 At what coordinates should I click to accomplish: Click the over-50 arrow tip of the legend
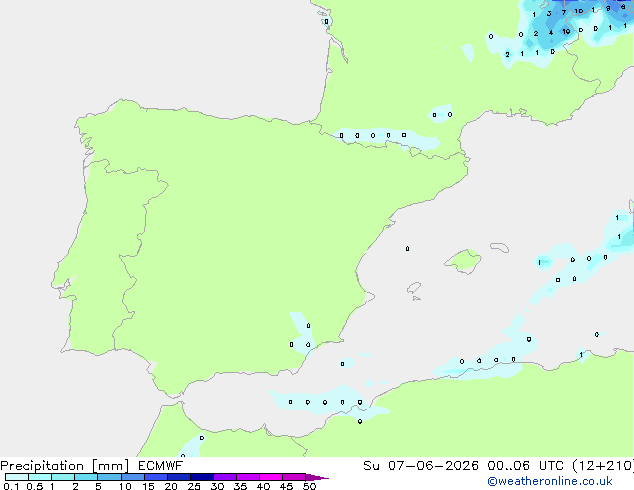coord(317,477)
